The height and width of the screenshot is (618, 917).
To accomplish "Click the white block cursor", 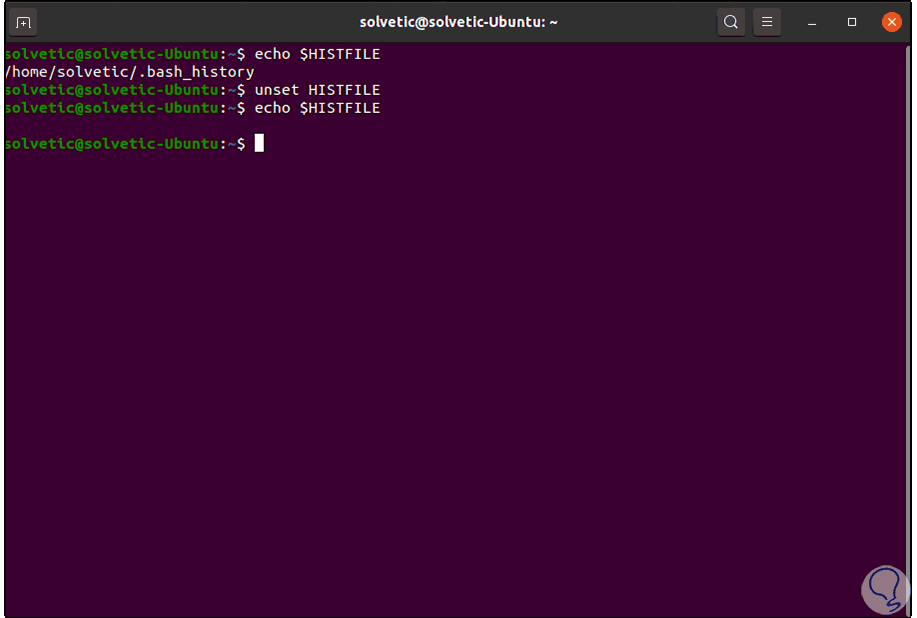I will 259,143.
